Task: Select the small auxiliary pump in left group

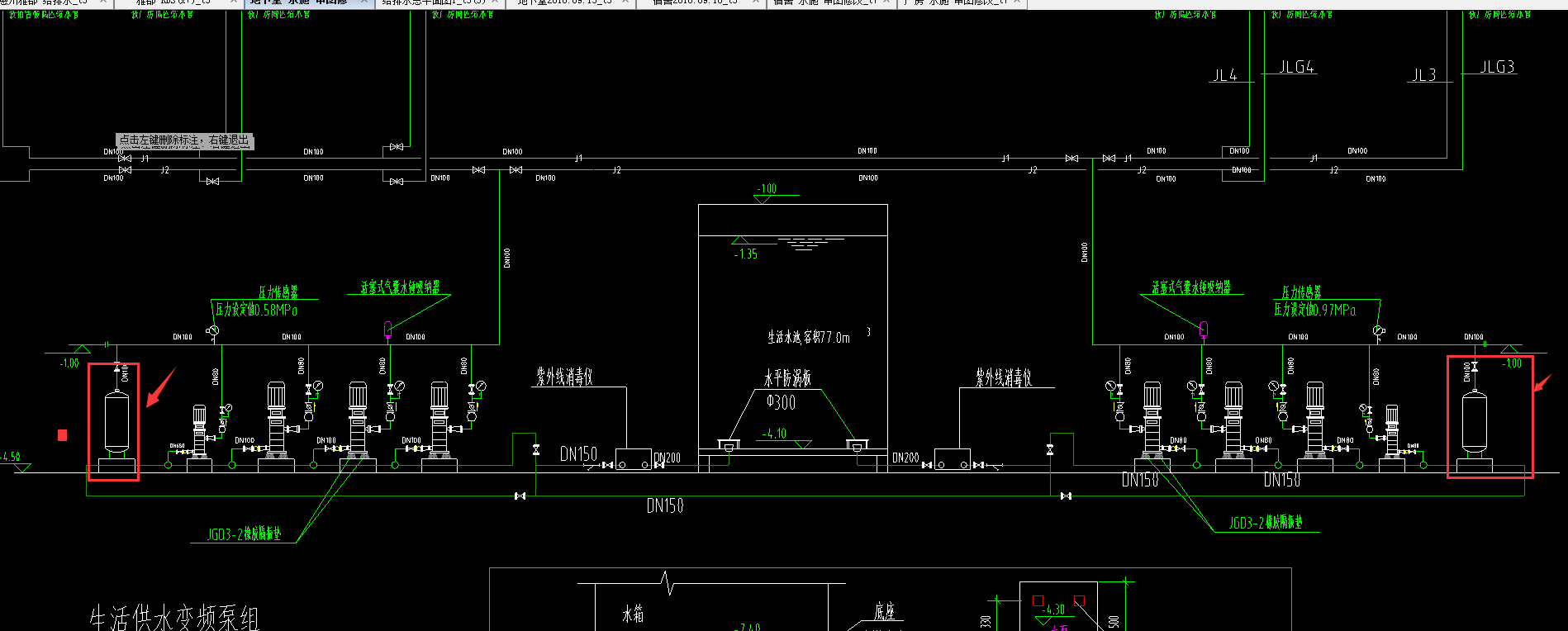Action: pos(199,432)
